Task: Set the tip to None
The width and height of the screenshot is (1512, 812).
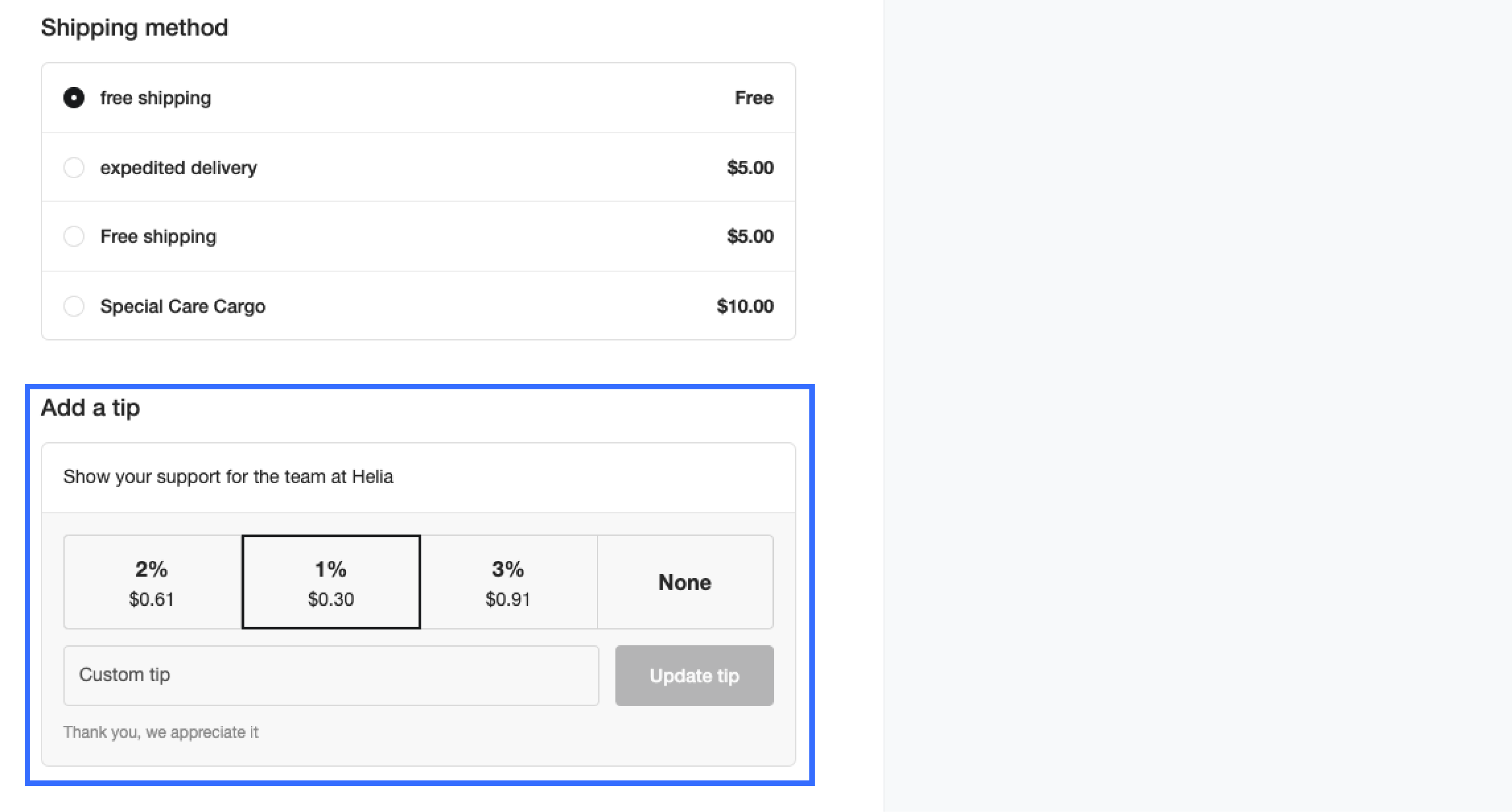Action: [x=685, y=582]
